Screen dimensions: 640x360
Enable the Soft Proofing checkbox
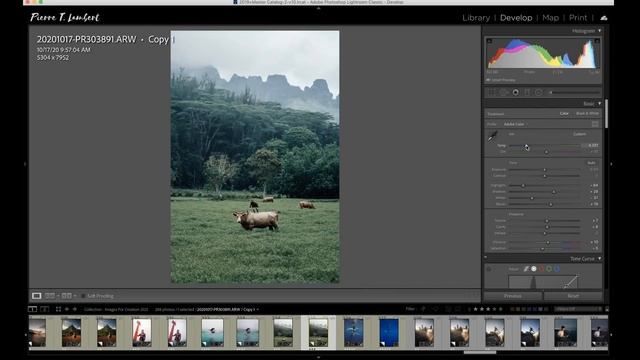tap(83, 296)
